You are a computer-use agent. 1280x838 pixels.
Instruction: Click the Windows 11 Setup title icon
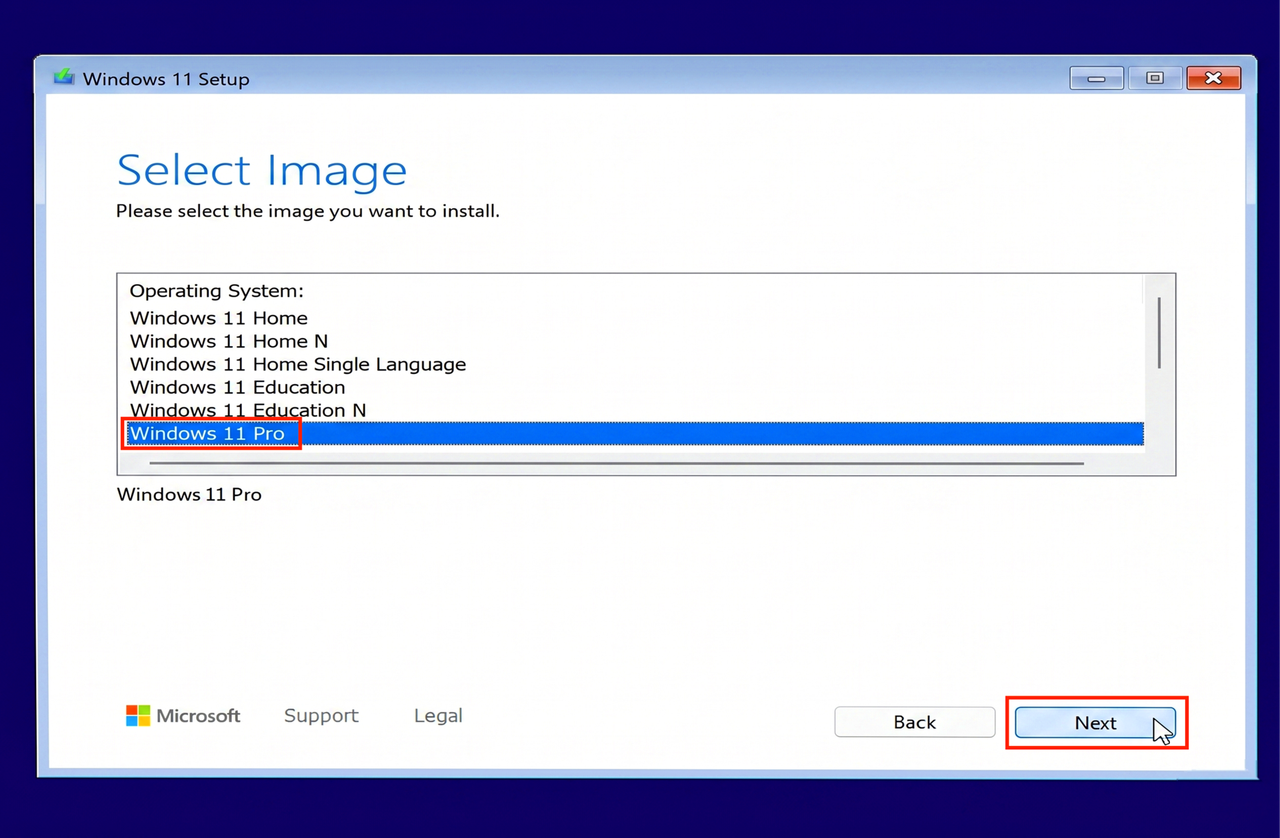(64, 78)
